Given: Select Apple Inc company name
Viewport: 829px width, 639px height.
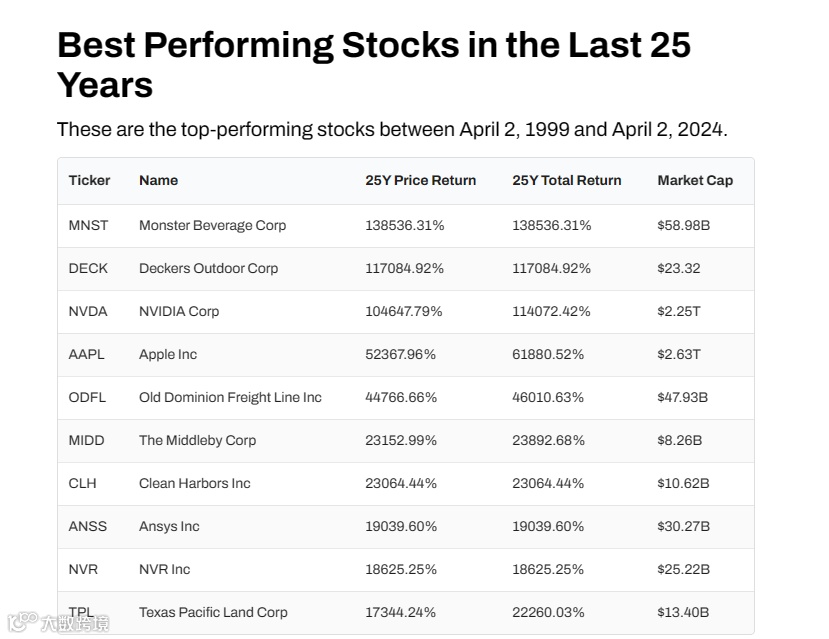Looking at the screenshot, I should pos(168,355).
